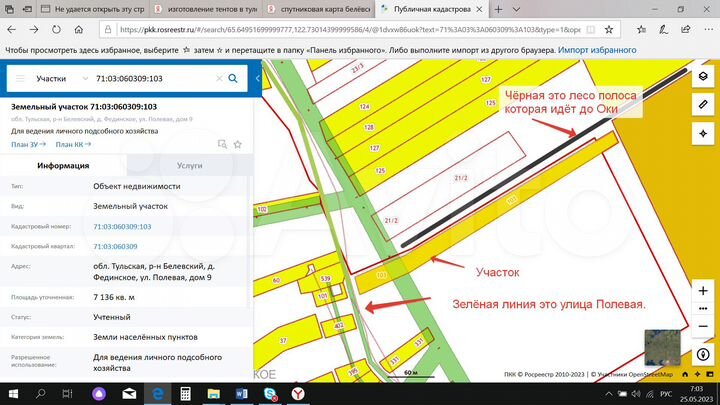Click the magnifier search button
Screen dimensions: 720x405
(233, 77)
